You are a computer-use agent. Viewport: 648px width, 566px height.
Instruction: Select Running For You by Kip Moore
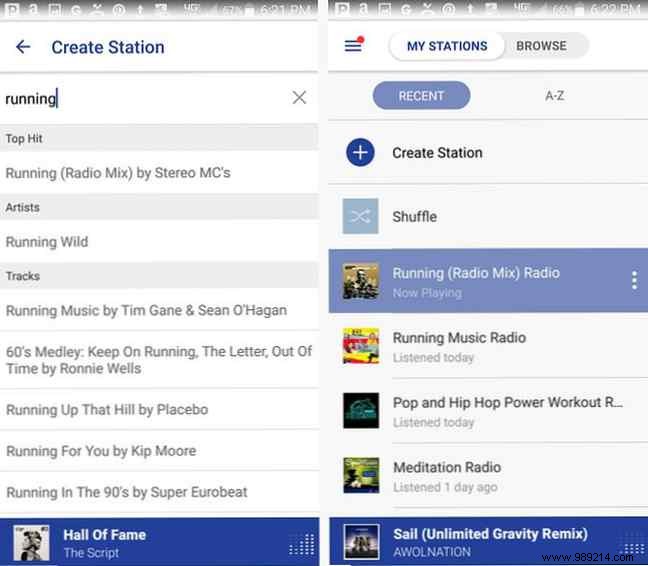[159, 451]
